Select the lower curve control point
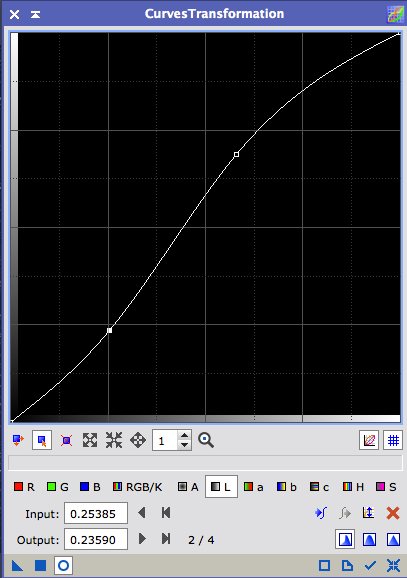The width and height of the screenshot is (407, 578). pyautogui.click(x=109, y=330)
